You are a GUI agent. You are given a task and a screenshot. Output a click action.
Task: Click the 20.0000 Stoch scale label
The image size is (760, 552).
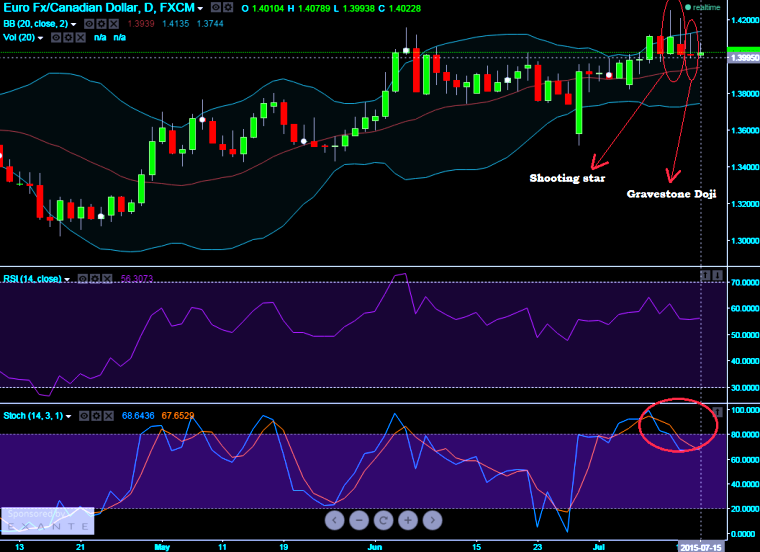[744, 509]
